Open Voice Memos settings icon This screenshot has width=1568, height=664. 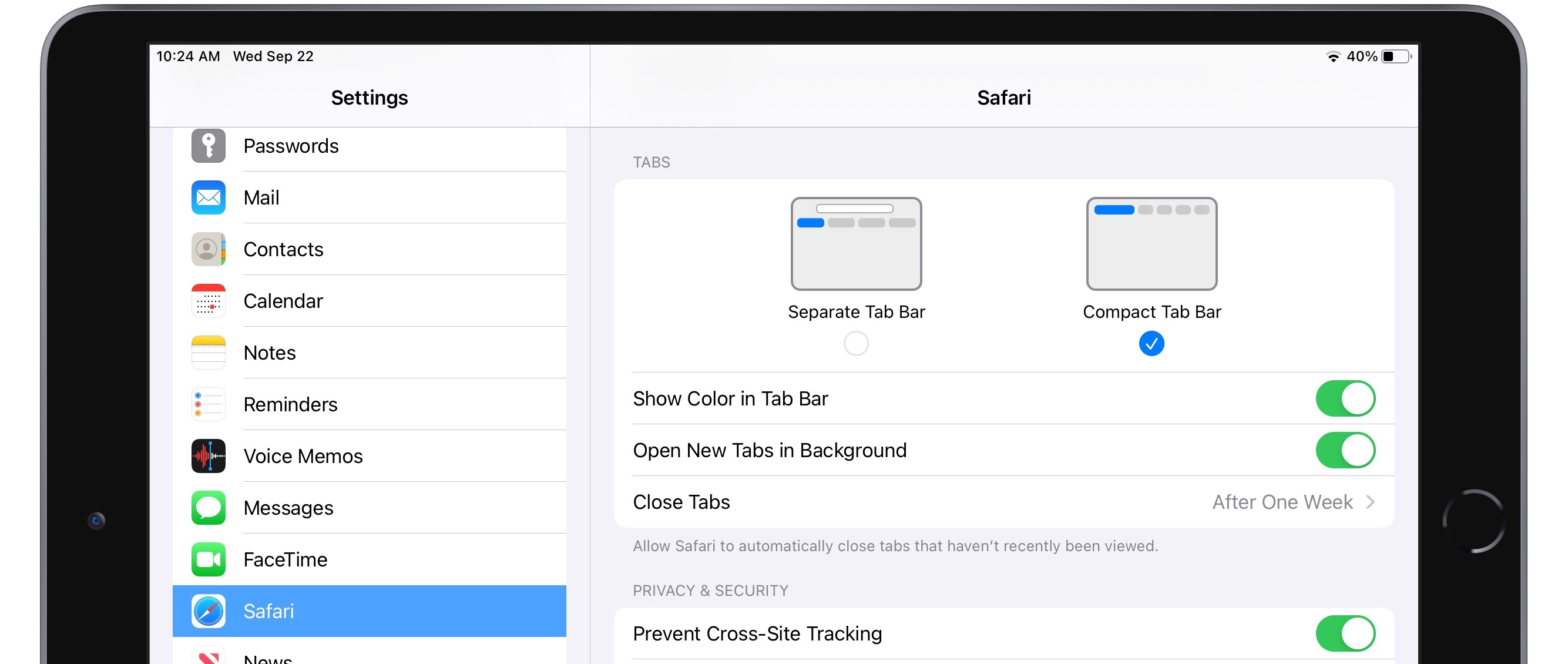tap(207, 456)
